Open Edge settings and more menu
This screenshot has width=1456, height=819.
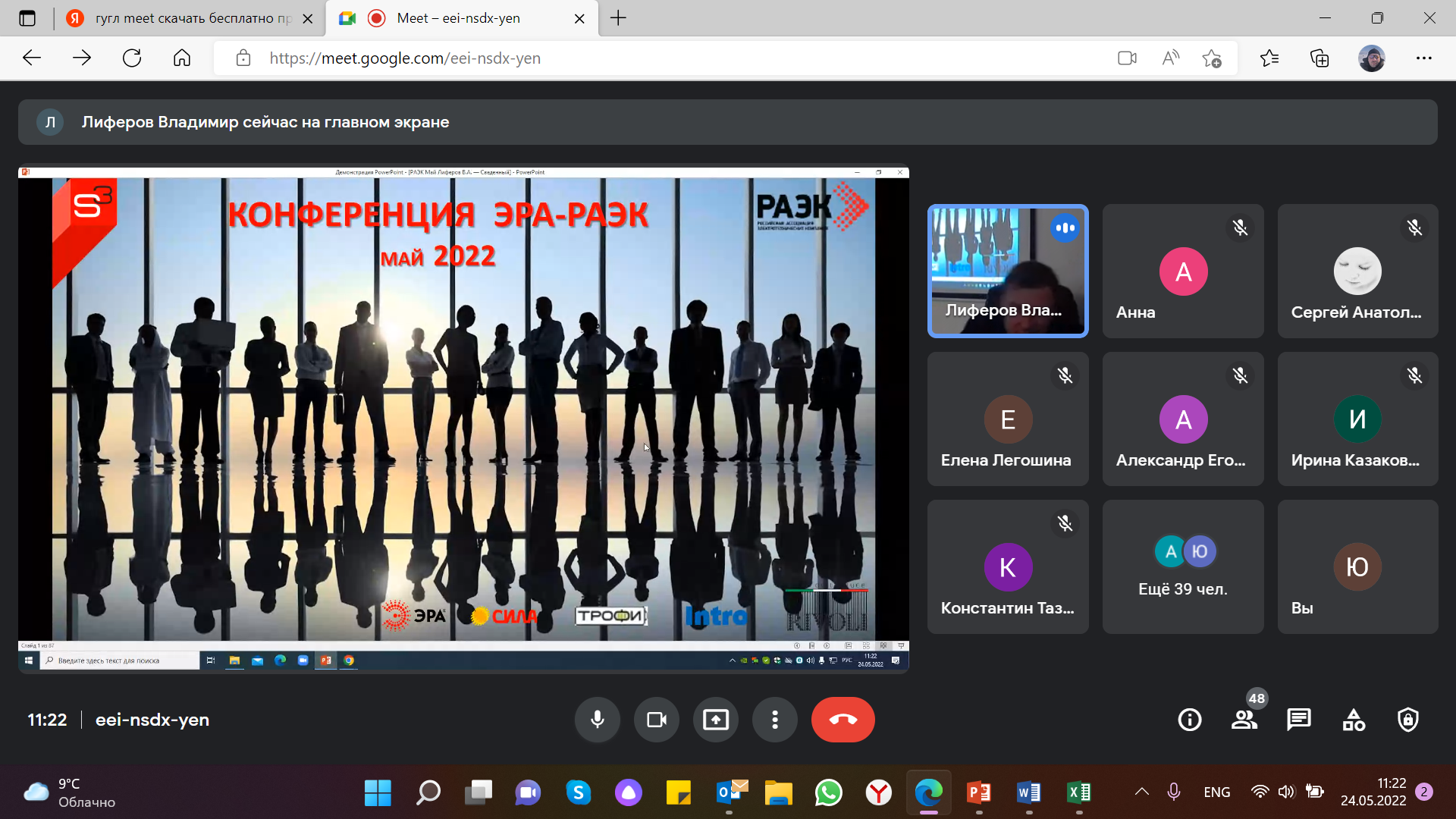point(1423,58)
